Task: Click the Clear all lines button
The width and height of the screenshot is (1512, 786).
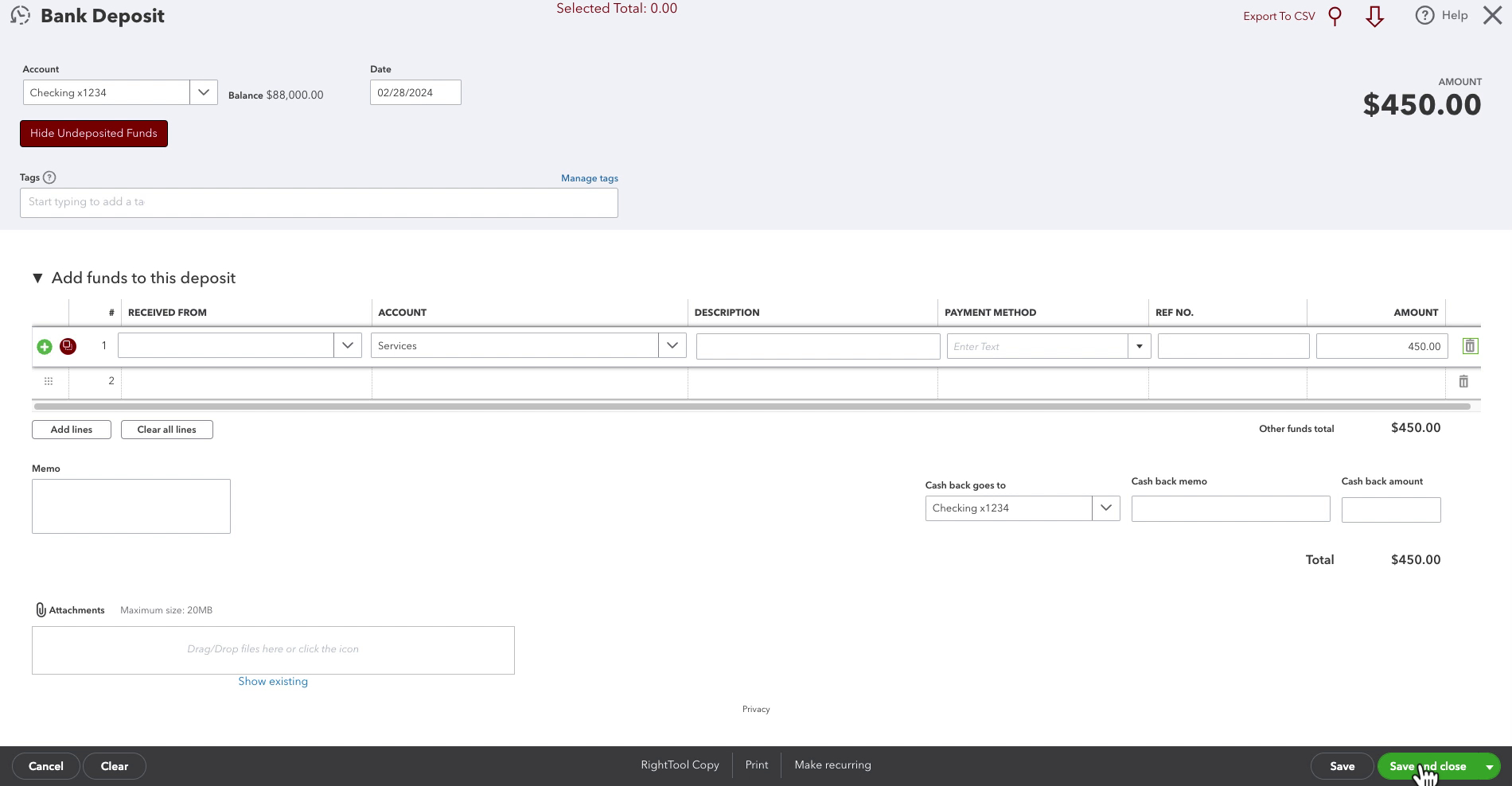Action: point(167,430)
